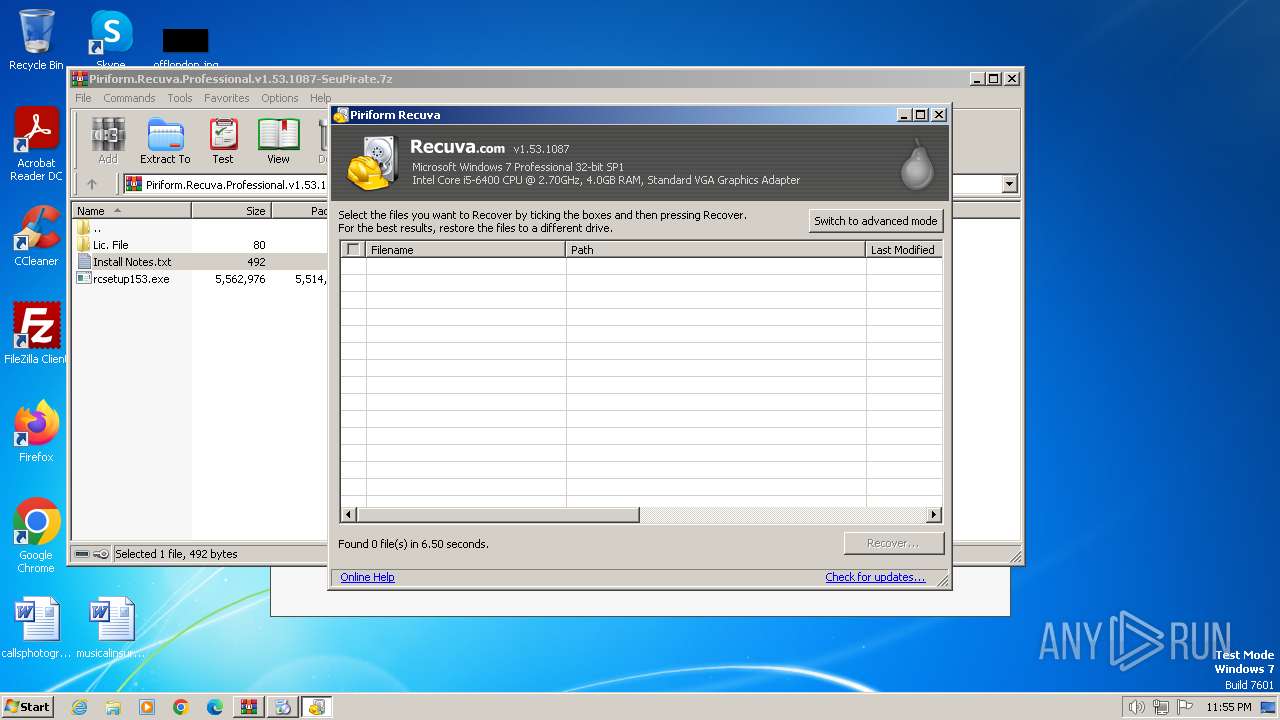
Task: Open the WinRAR Help menu
Action: pyautogui.click(x=320, y=98)
